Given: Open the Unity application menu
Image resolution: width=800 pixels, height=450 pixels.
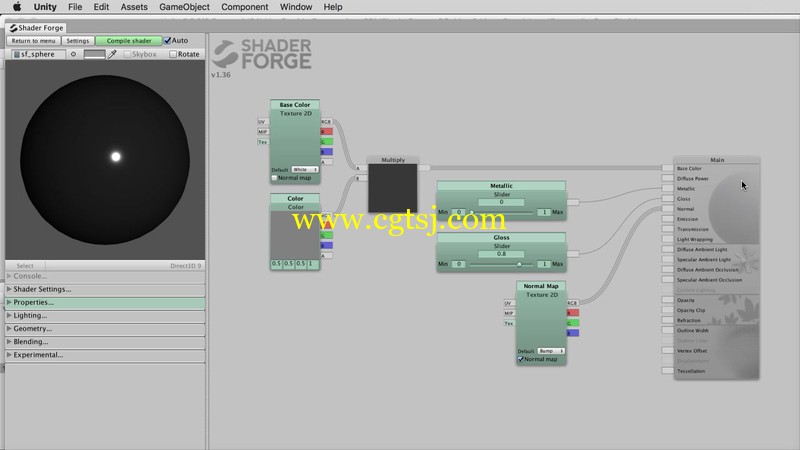Looking at the screenshot, I should (x=45, y=7).
